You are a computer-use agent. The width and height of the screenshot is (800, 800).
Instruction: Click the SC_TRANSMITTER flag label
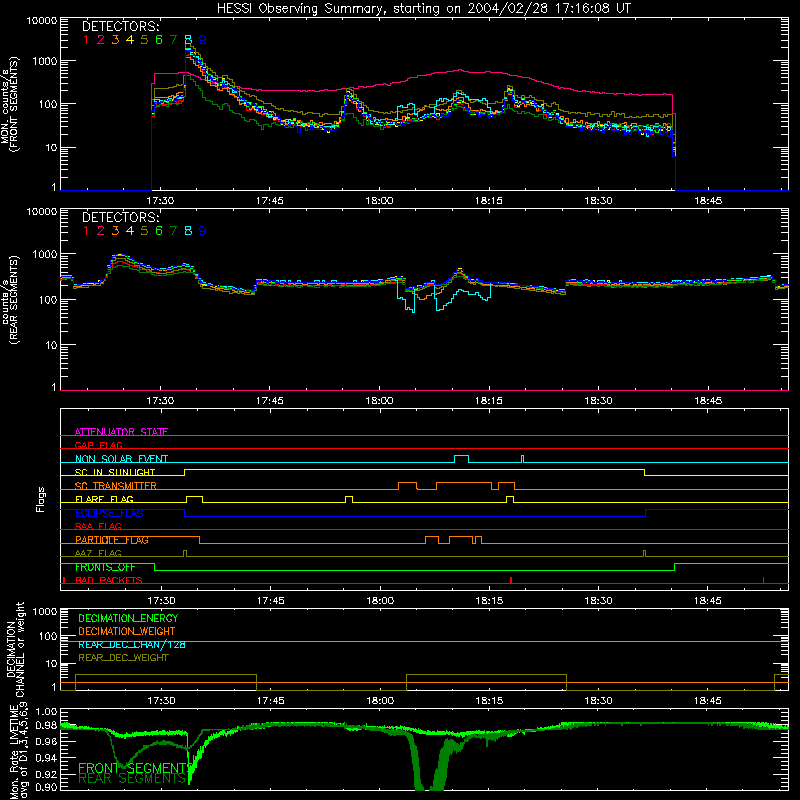tap(116, 486)
